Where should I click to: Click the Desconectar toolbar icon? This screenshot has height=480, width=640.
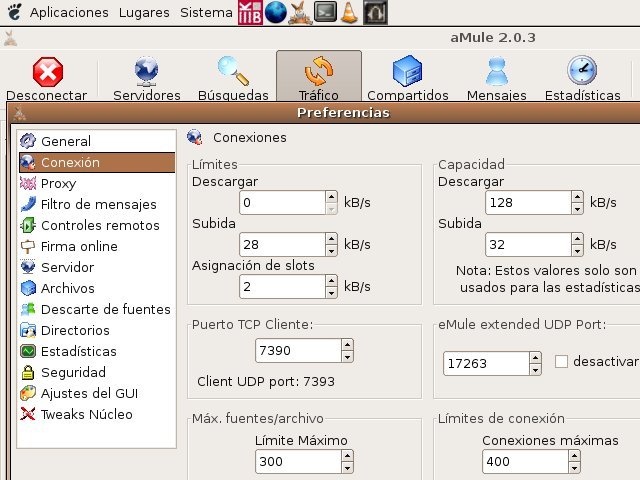point(48,72)
